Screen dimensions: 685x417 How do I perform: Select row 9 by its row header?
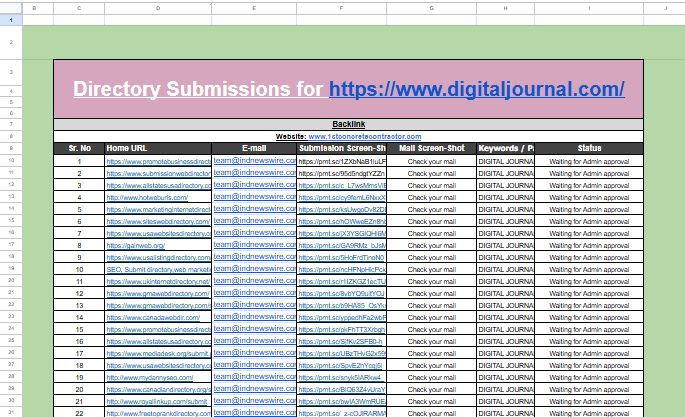click(11, 148)
